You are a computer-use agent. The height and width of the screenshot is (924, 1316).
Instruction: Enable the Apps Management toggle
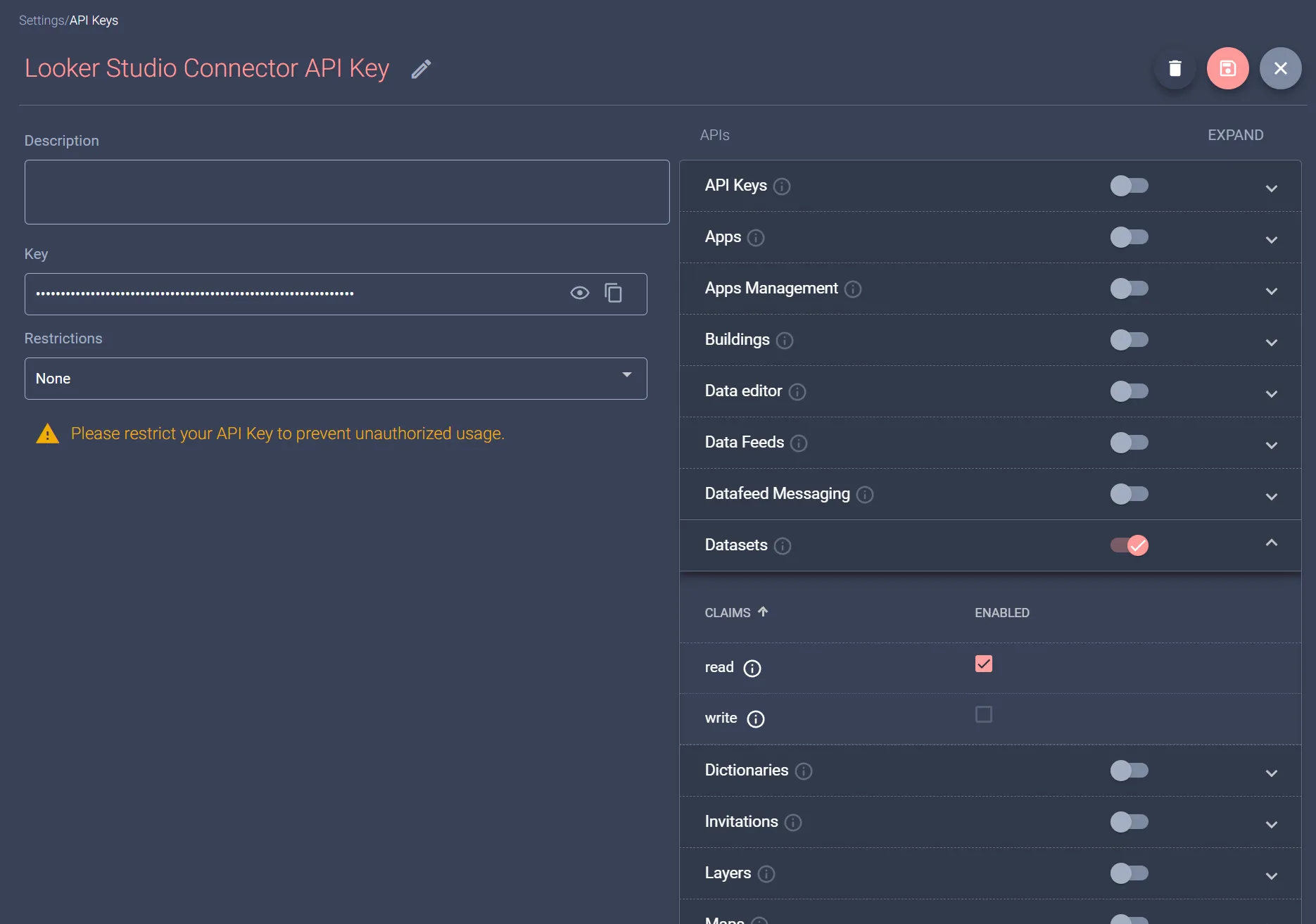[1129, 289]
